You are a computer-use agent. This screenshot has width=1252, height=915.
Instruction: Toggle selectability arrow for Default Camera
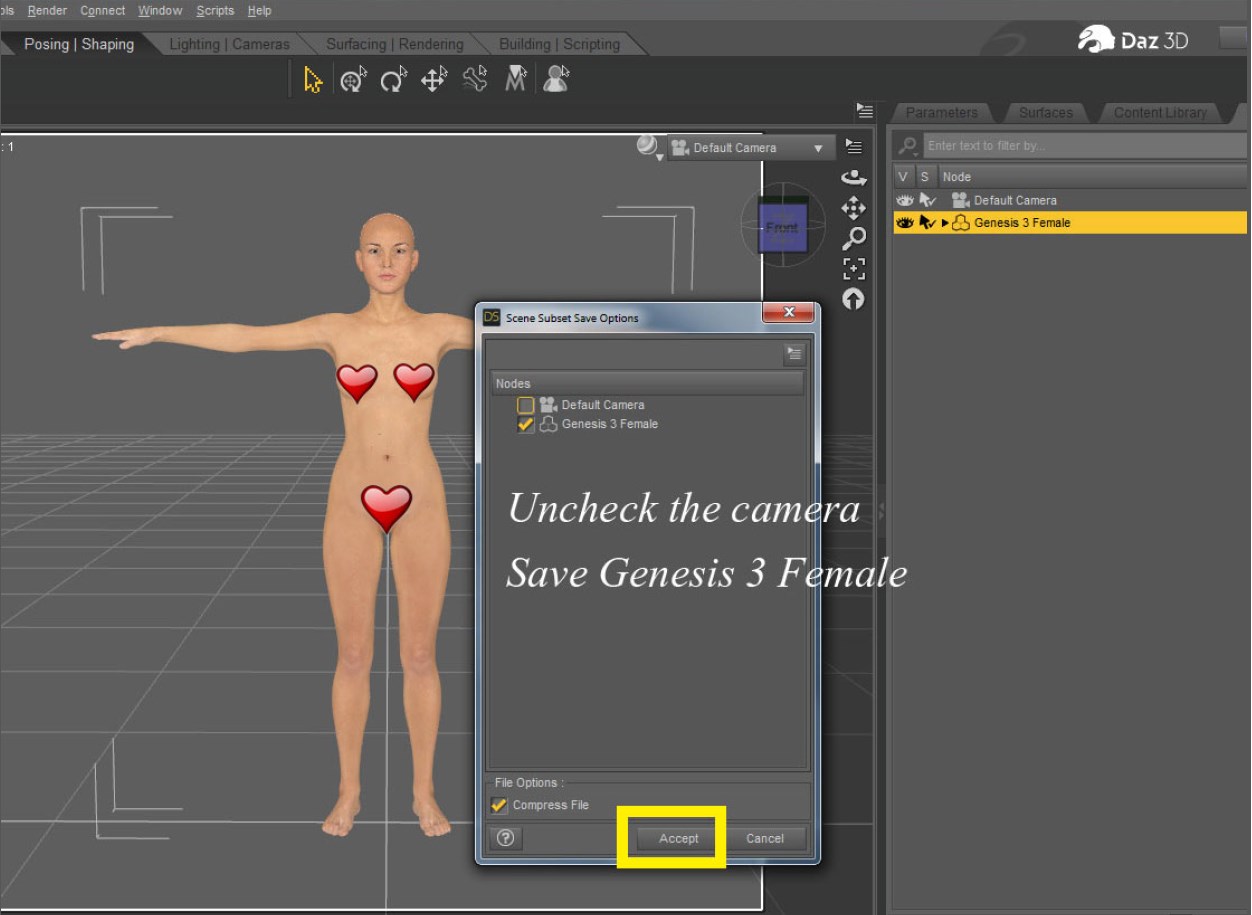927,200
